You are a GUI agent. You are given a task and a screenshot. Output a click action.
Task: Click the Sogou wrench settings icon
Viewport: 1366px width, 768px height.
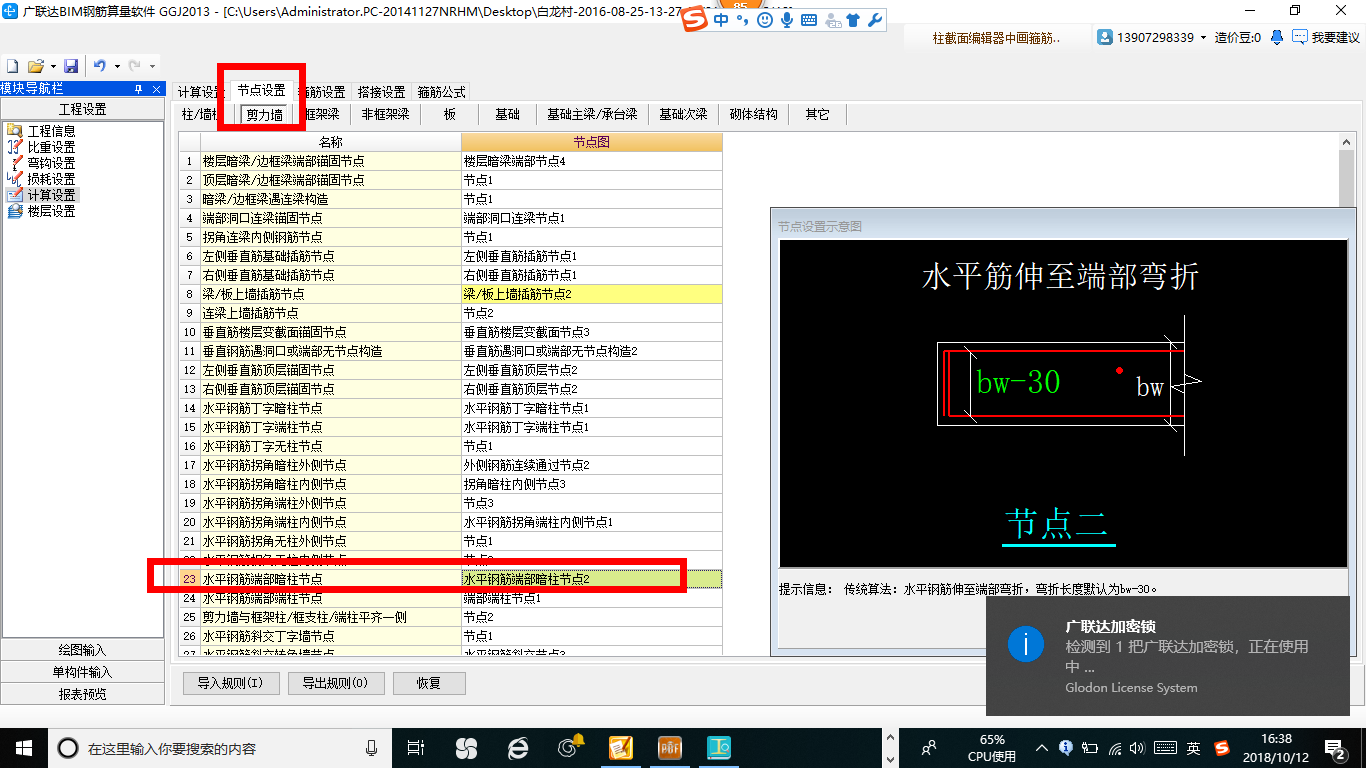point(874,20)
